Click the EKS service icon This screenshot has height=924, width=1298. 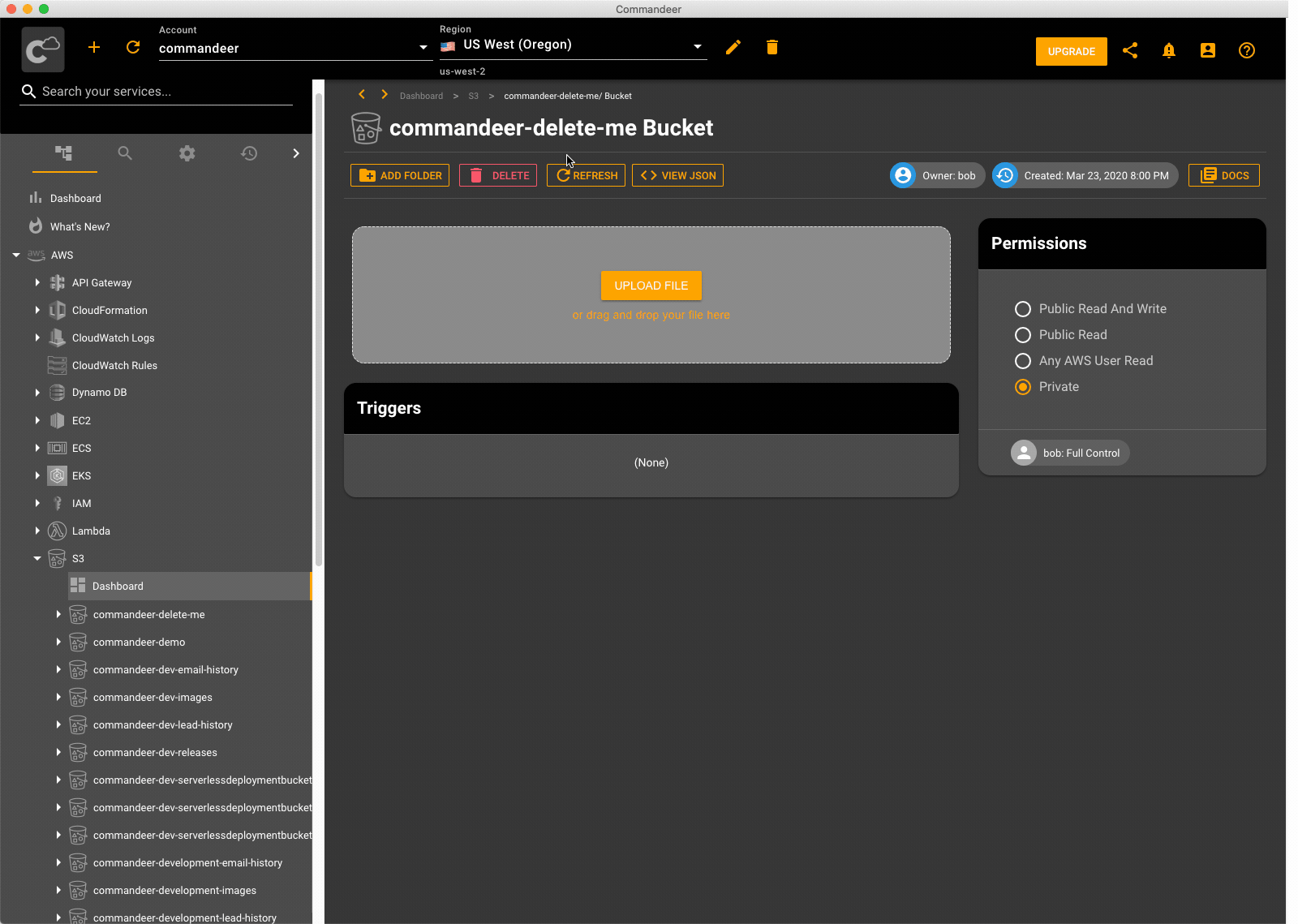tap(57, 475)
